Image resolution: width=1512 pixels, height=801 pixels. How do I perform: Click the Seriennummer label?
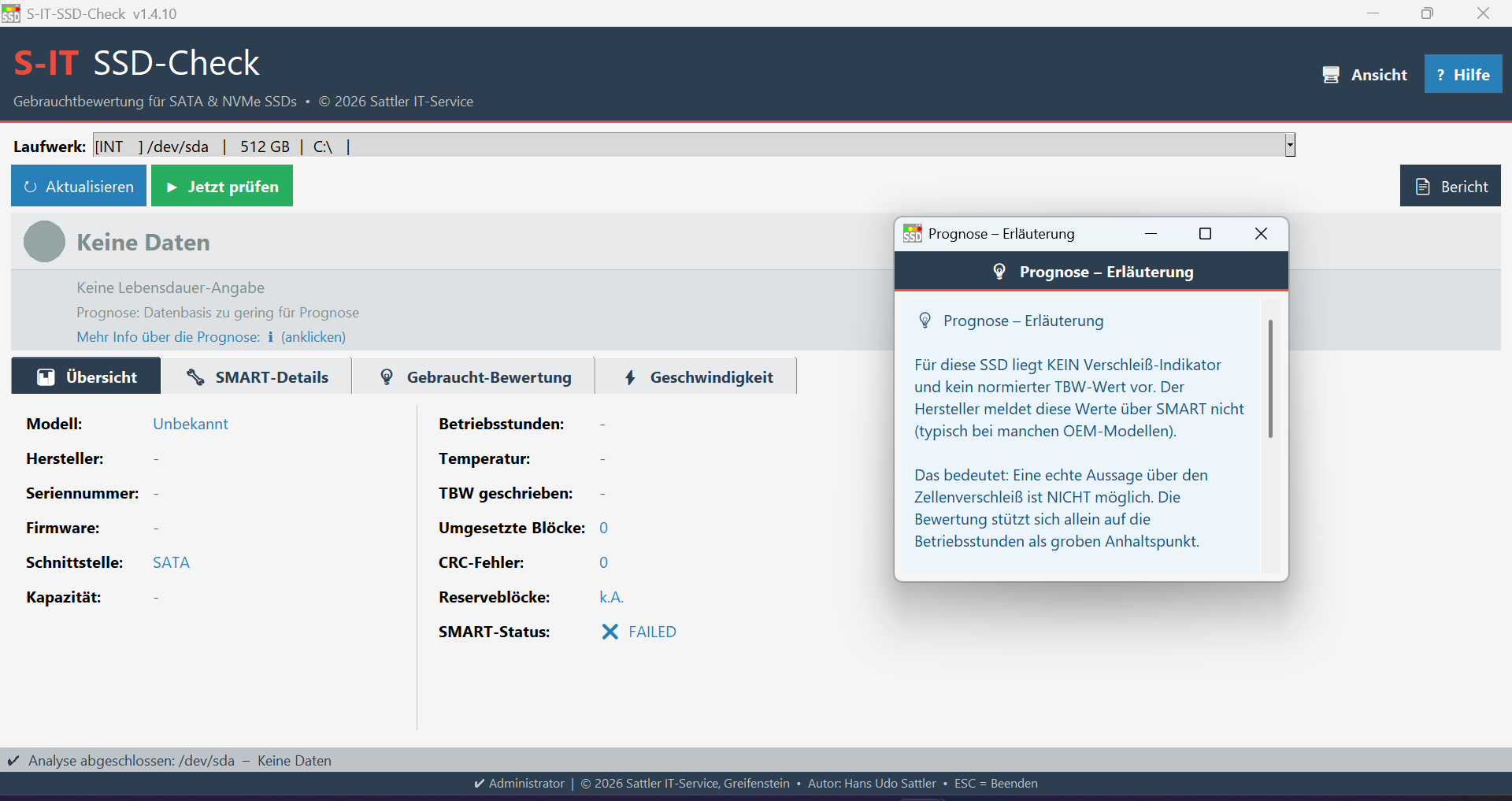coord(82,493)
